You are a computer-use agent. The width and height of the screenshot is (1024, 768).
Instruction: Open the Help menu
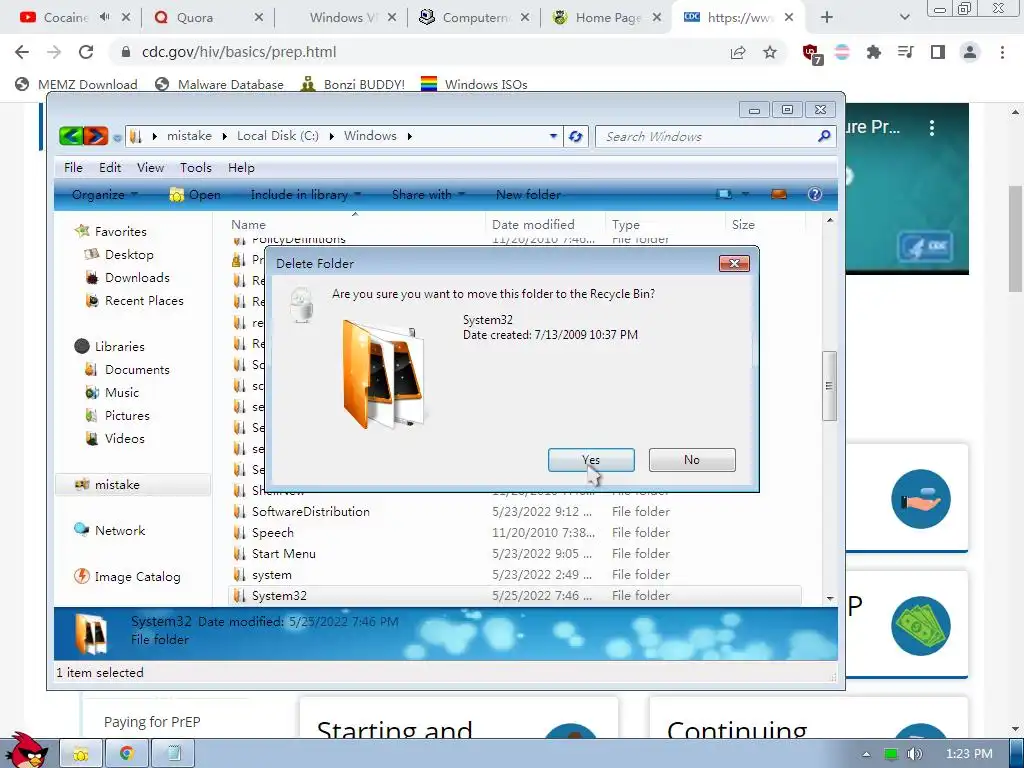click(241, 168)
